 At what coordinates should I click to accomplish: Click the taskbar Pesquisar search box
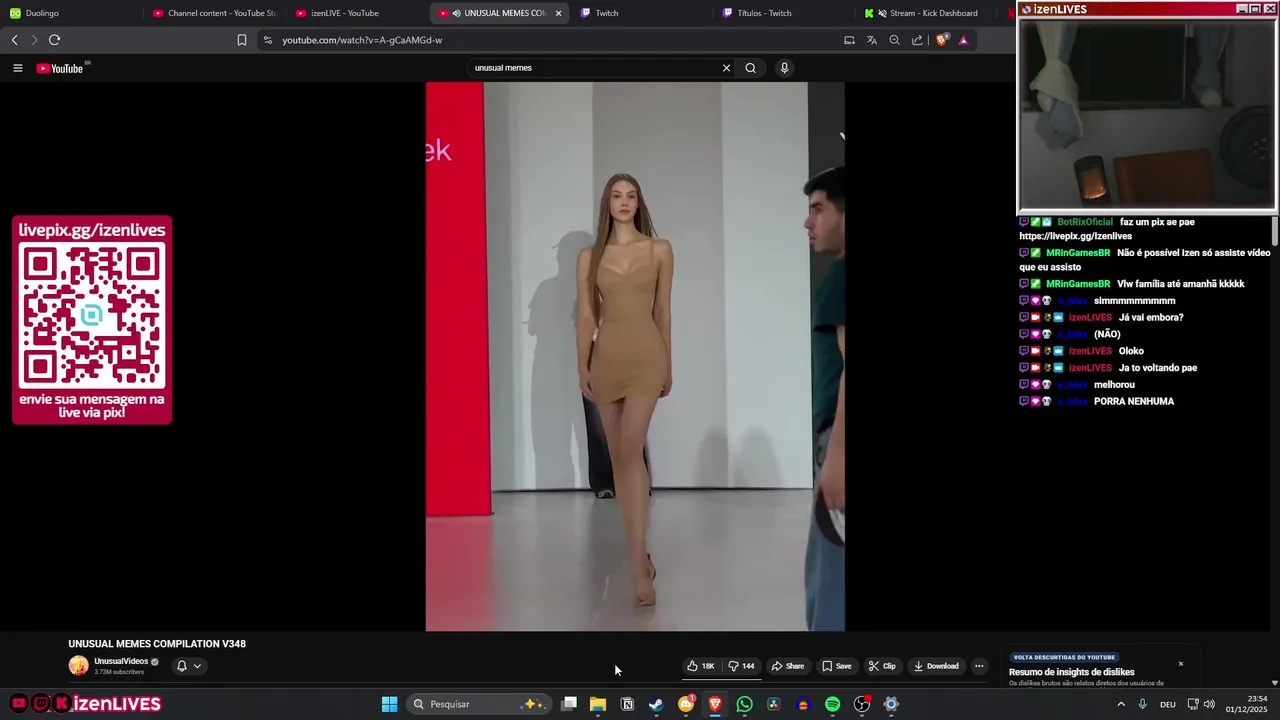click(478, 704)
